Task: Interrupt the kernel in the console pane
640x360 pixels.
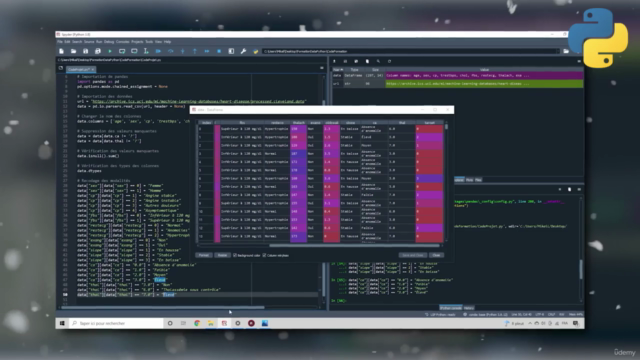Action: pyautogui.click(x=560, y=189)
